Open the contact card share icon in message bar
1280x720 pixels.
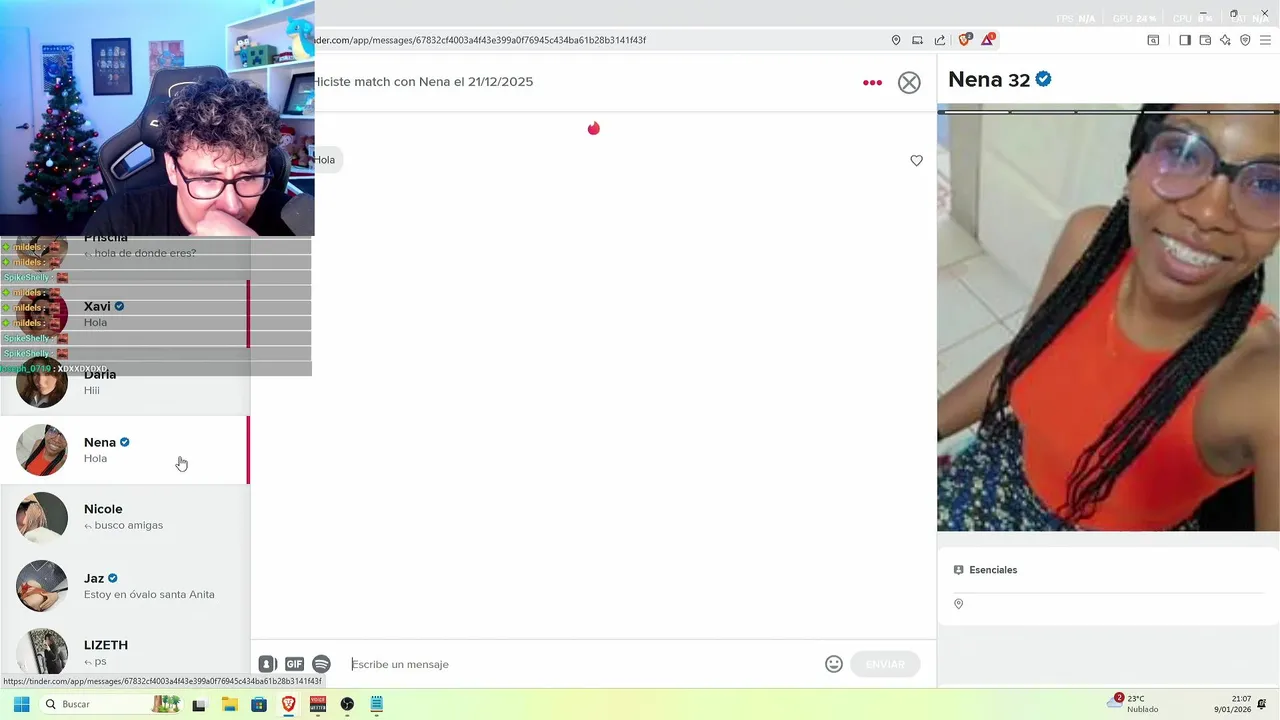267,664
